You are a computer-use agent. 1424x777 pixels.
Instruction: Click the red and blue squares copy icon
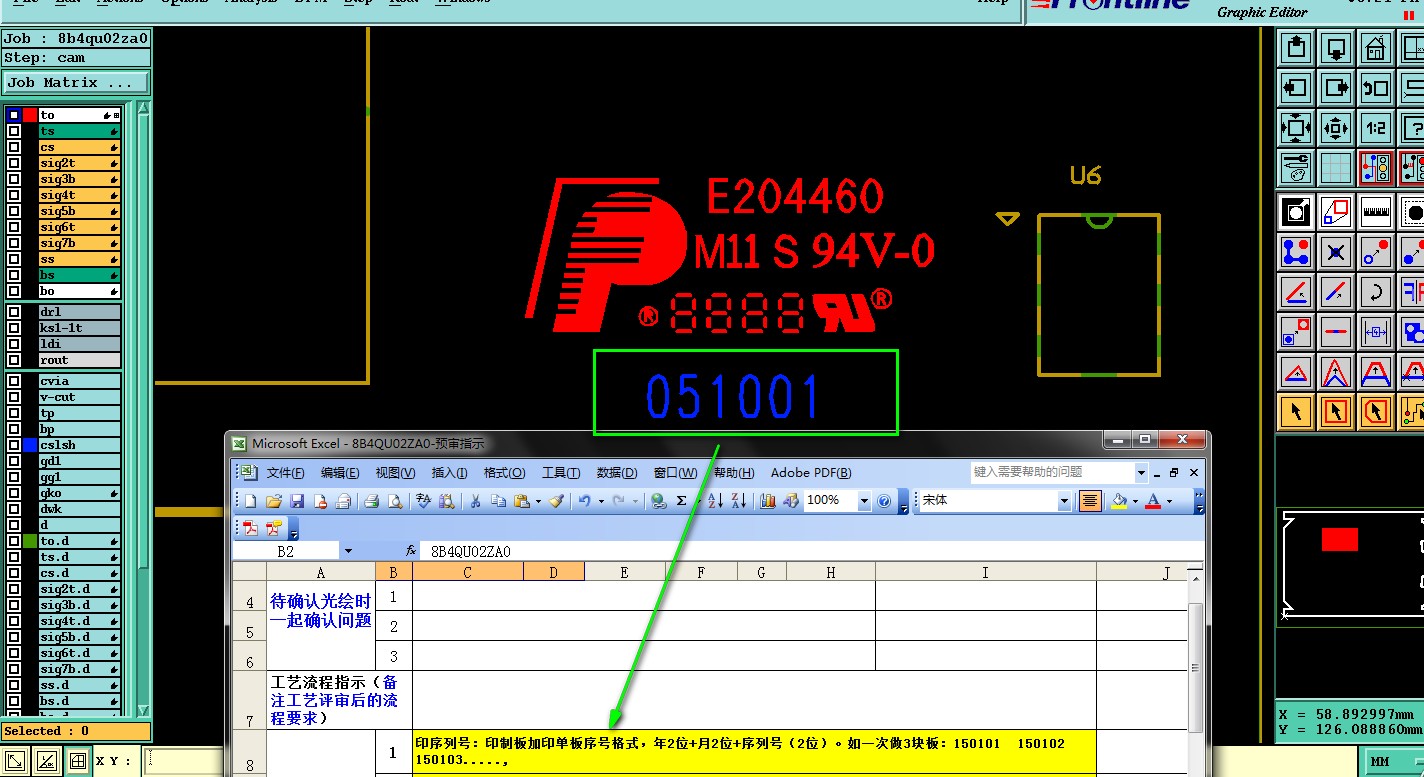tap(1337, 212)
